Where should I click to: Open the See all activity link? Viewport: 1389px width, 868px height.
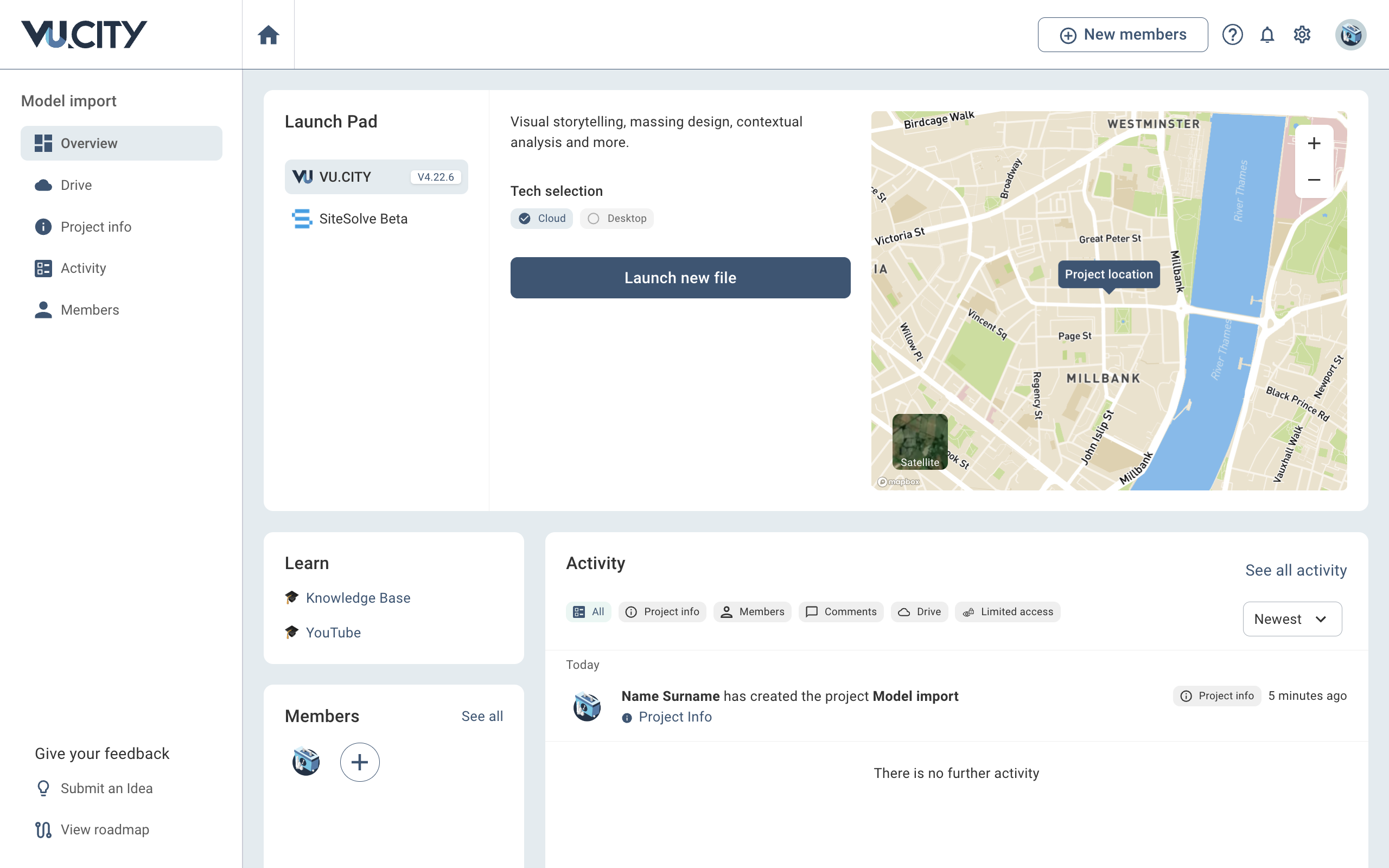pyautogui.click(x=1296, y=570)
